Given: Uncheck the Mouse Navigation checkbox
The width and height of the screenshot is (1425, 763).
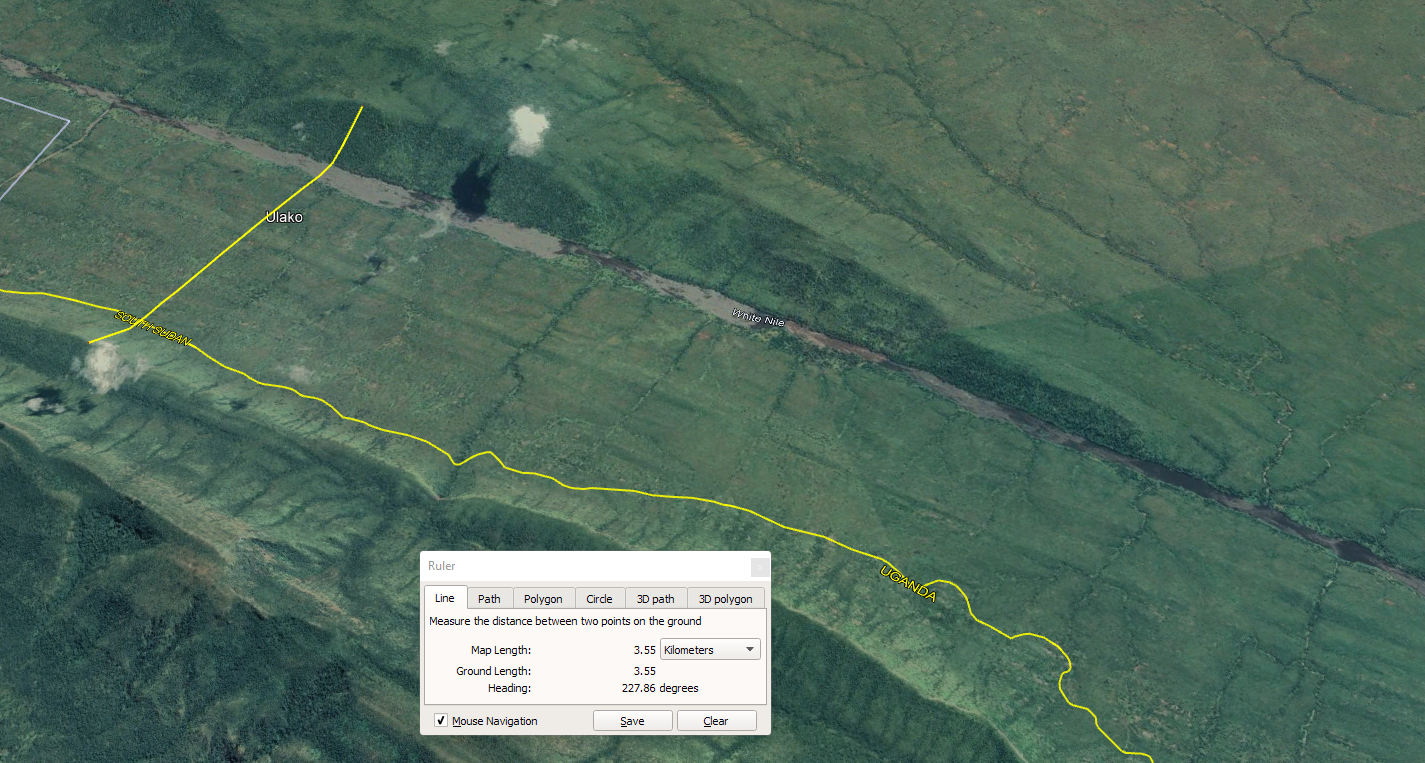Looking at the screenshot, I should click(x=441, y=721).
